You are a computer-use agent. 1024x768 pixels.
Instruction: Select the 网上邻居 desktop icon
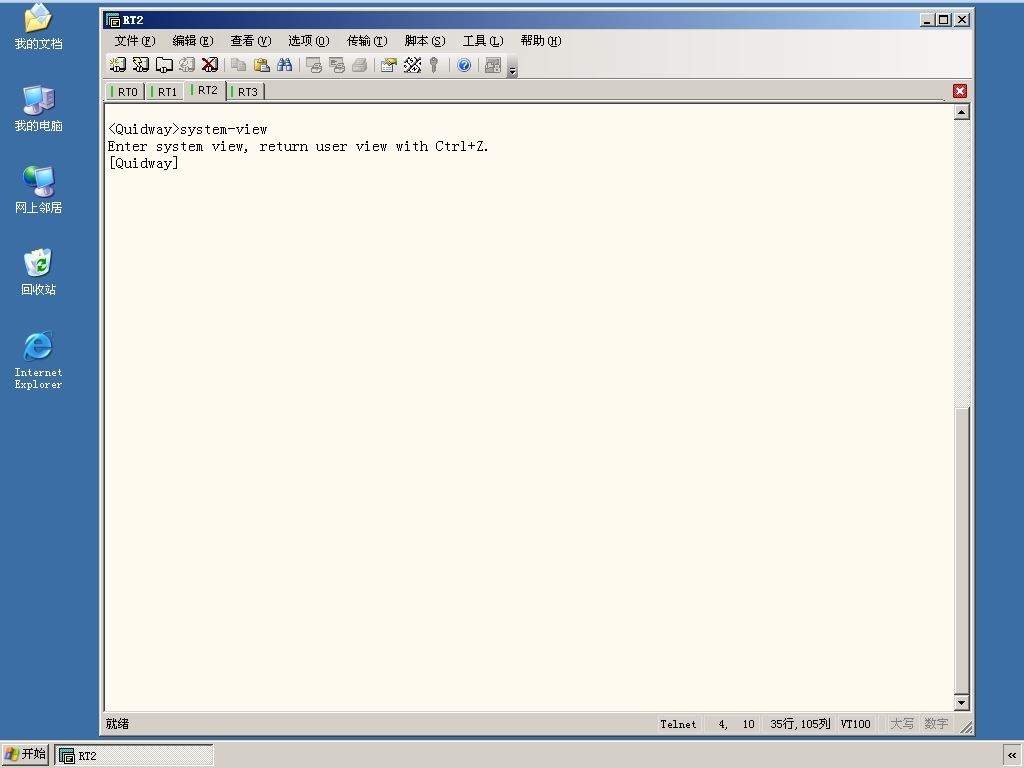tap(39, 190)
